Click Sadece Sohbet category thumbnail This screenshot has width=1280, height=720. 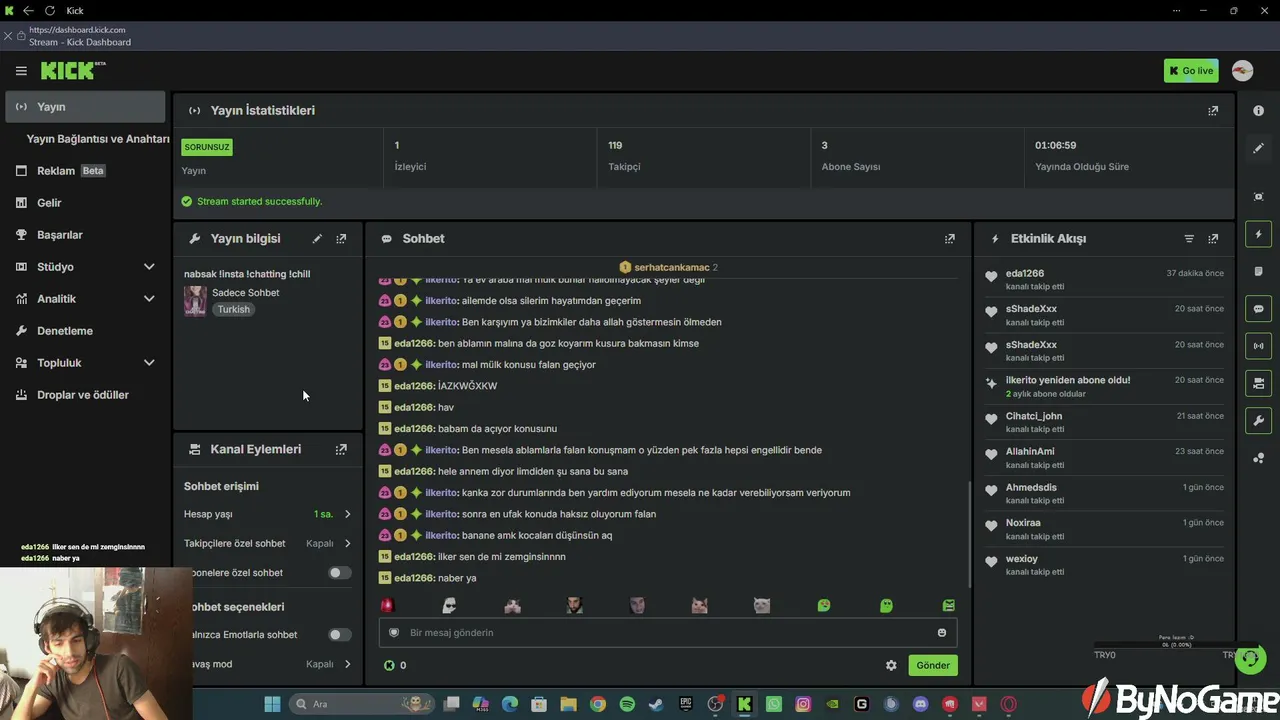click(195, 301)
